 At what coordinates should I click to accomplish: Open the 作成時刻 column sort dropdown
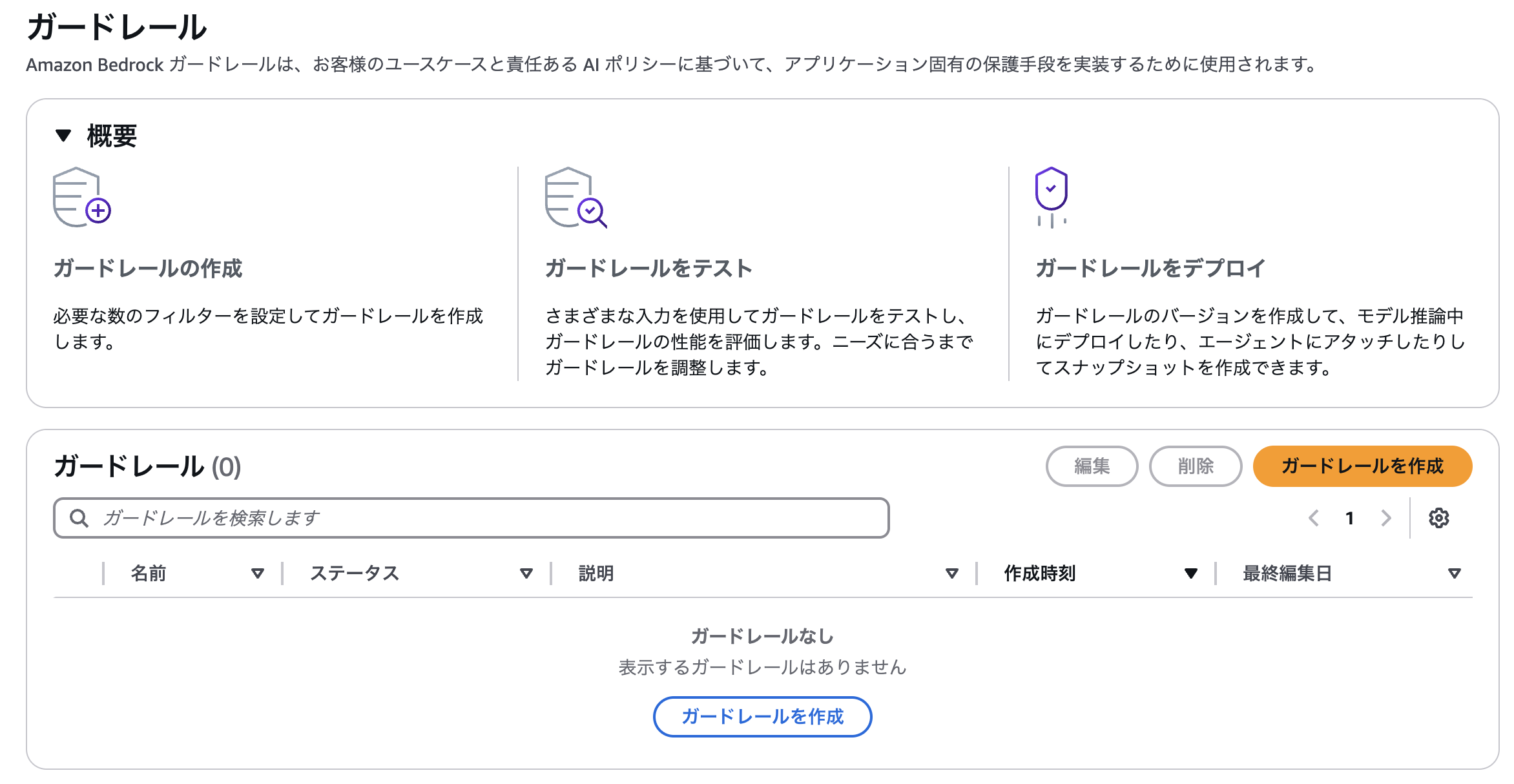[1191, 573]
